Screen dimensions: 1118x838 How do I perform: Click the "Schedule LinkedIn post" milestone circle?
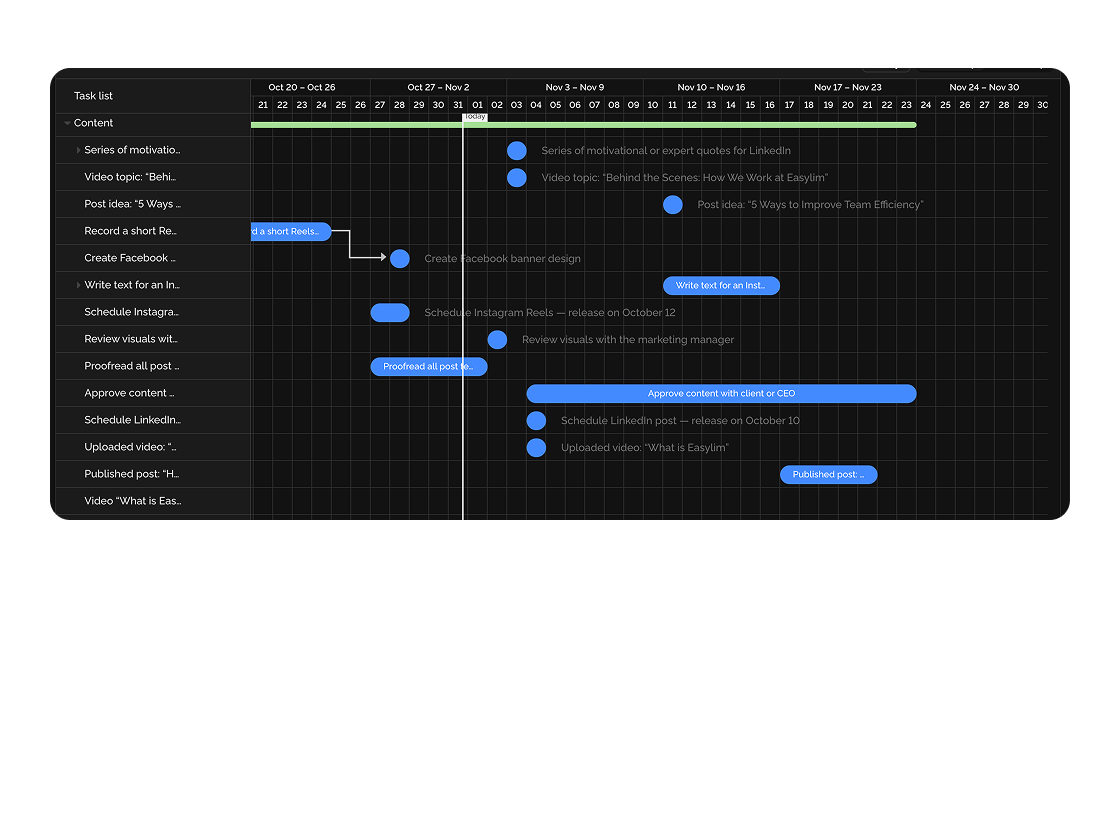point(536,420)
